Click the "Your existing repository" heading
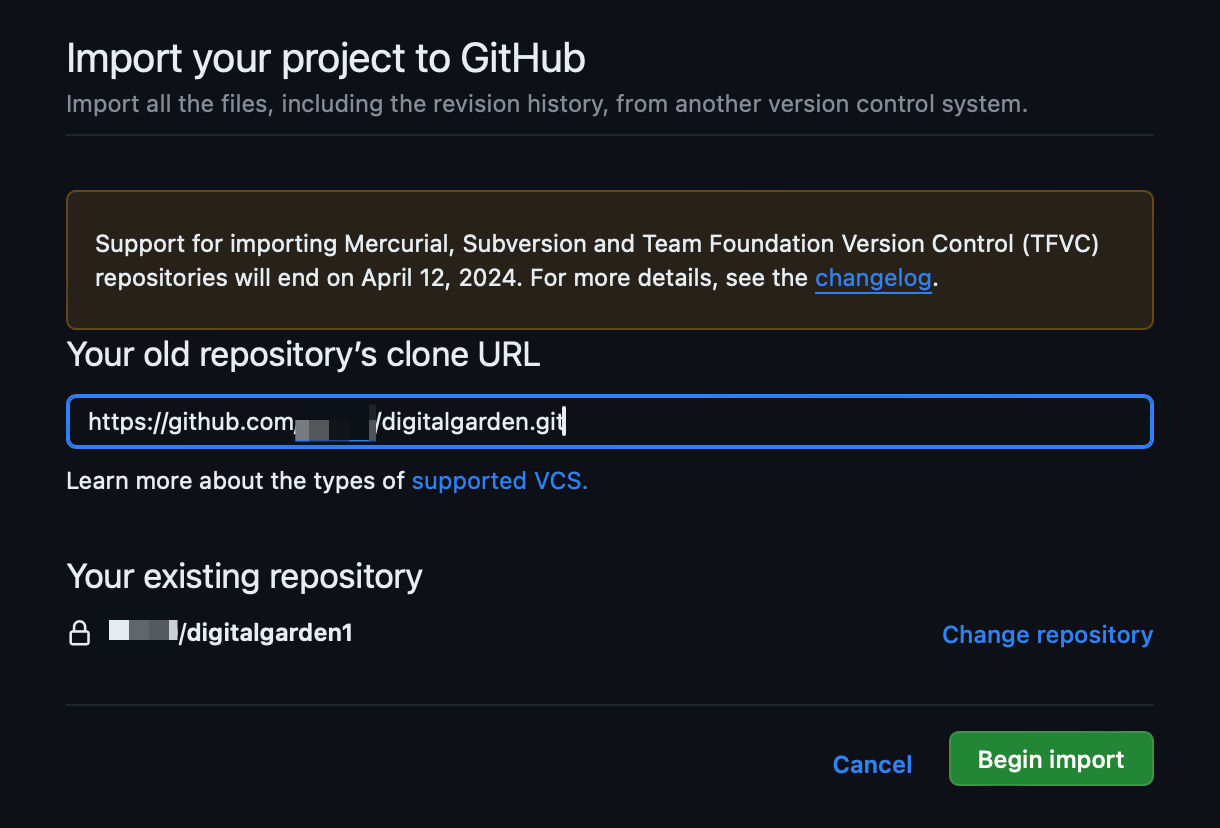 tap(244, 576)
